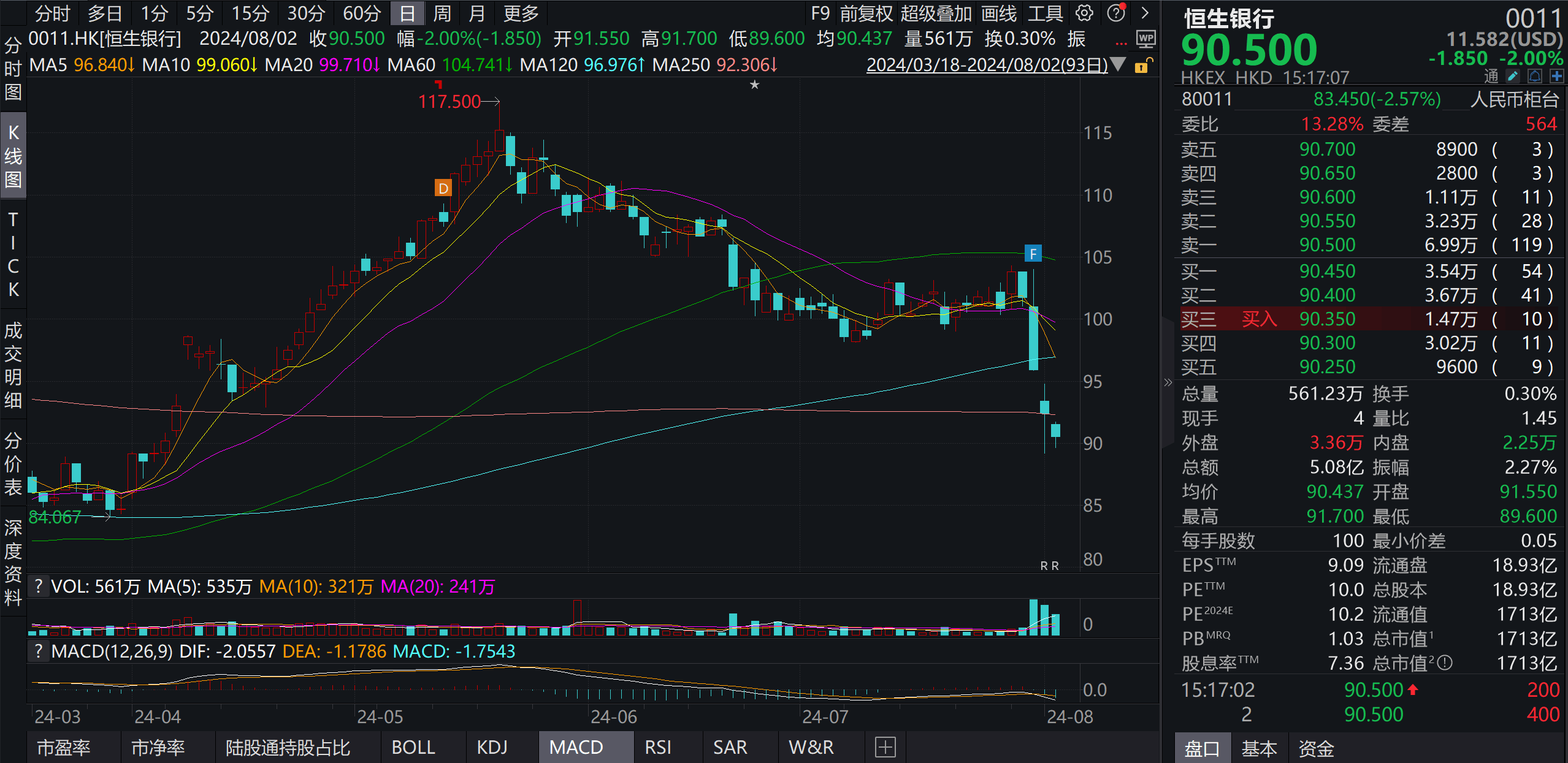Switch indicator to SAR

click(x=730, y=747)
